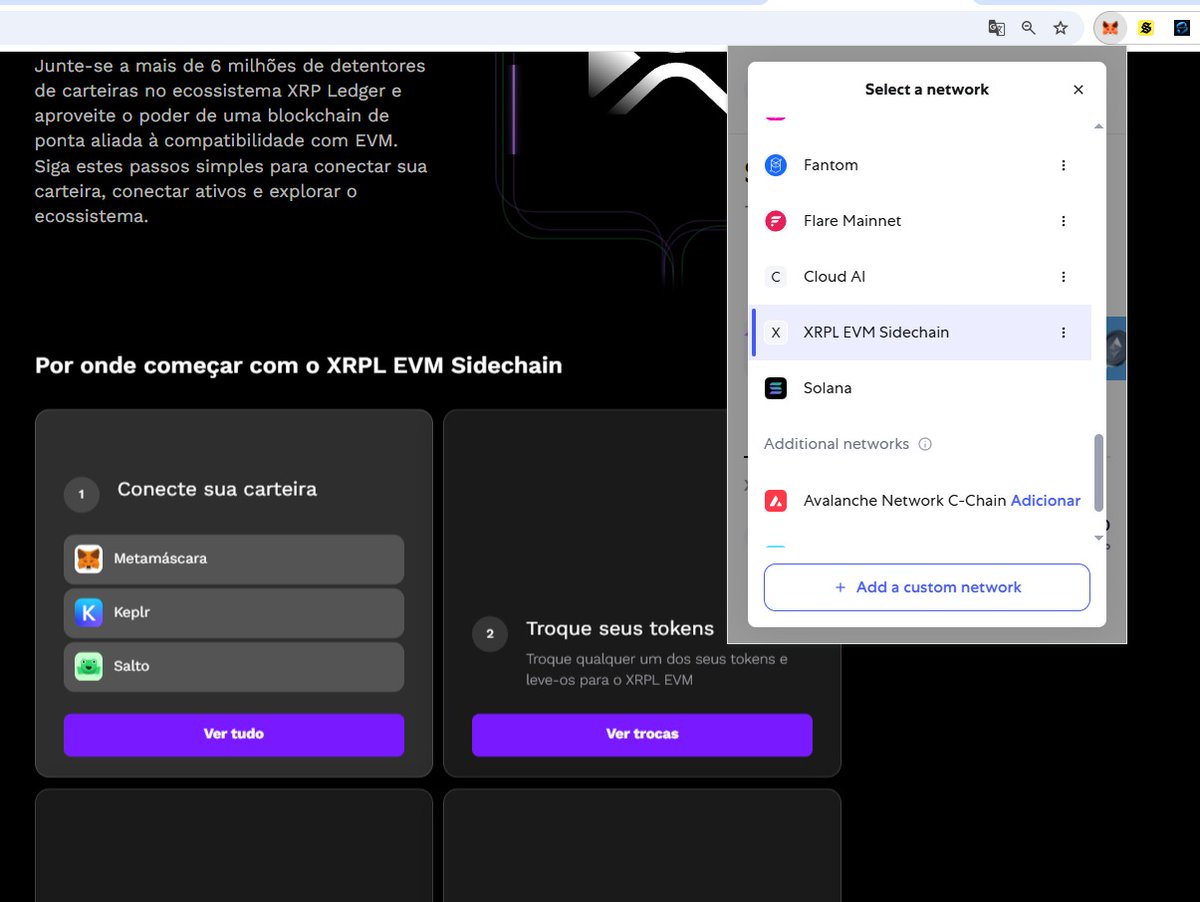This screenshot has height=902, width=1200.
Task: Click the XRPL EVM Sidechain X avatar
Action: pyautogui.click(x=776, y=333)
